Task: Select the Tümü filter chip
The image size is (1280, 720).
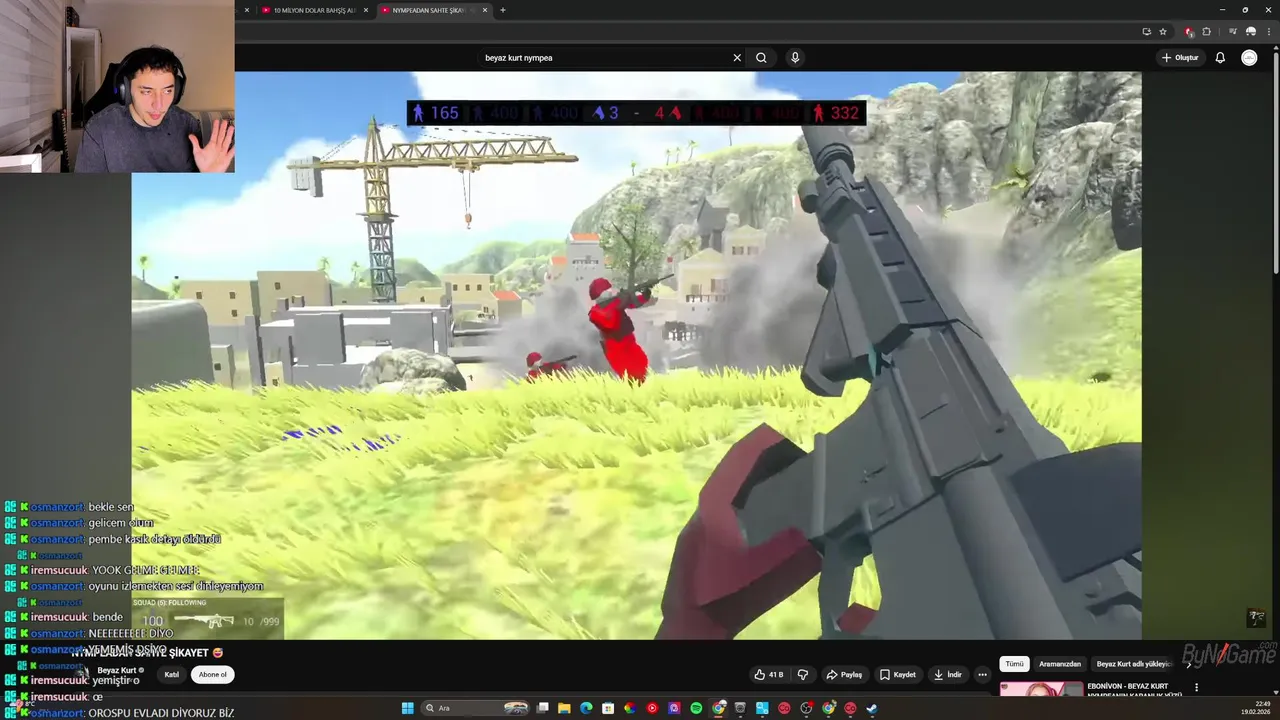Action: pos(1014,664)
